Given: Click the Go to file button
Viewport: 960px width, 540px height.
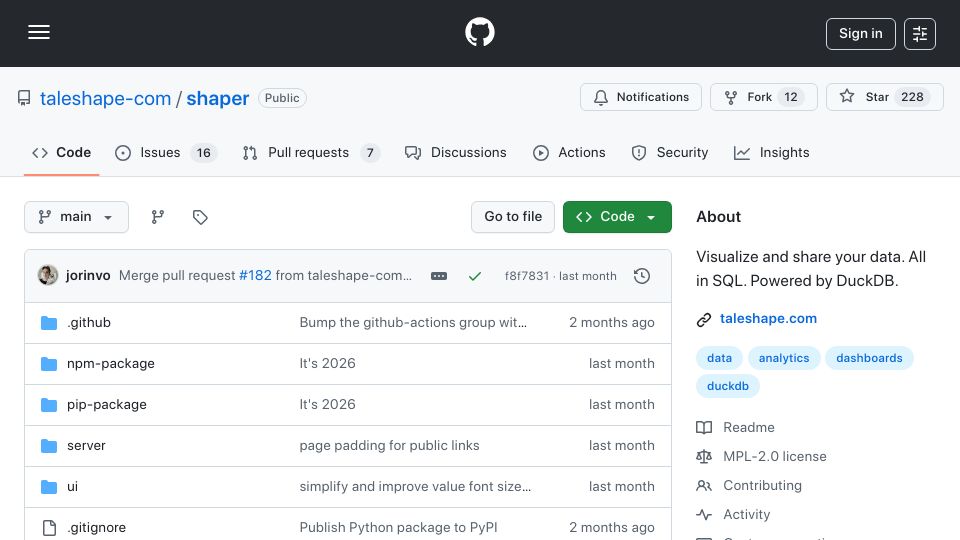Looking at the screenshot, I should pyautogui.click(x=513, y=217).
